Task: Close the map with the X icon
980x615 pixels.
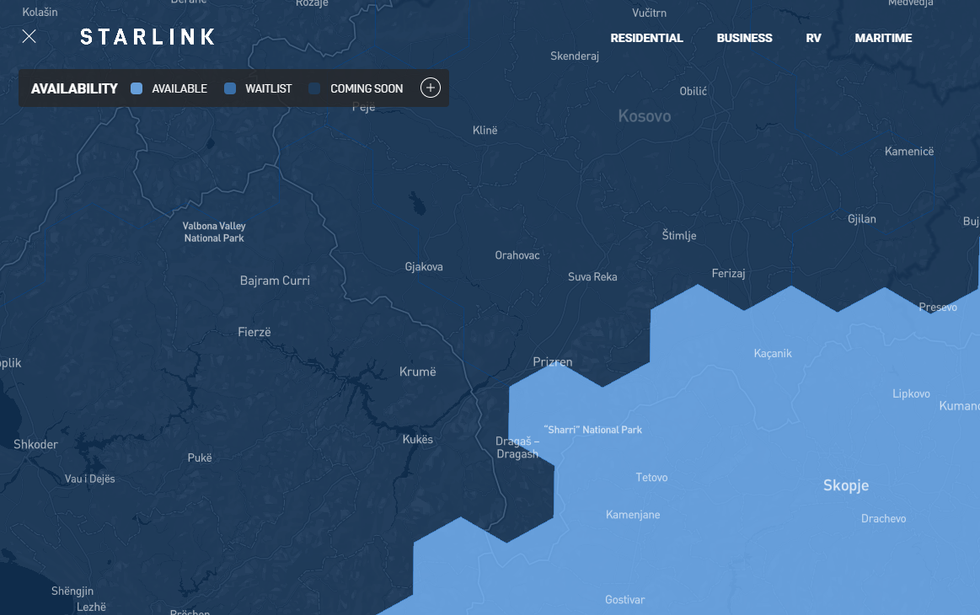Action: (x=29, y=37)
